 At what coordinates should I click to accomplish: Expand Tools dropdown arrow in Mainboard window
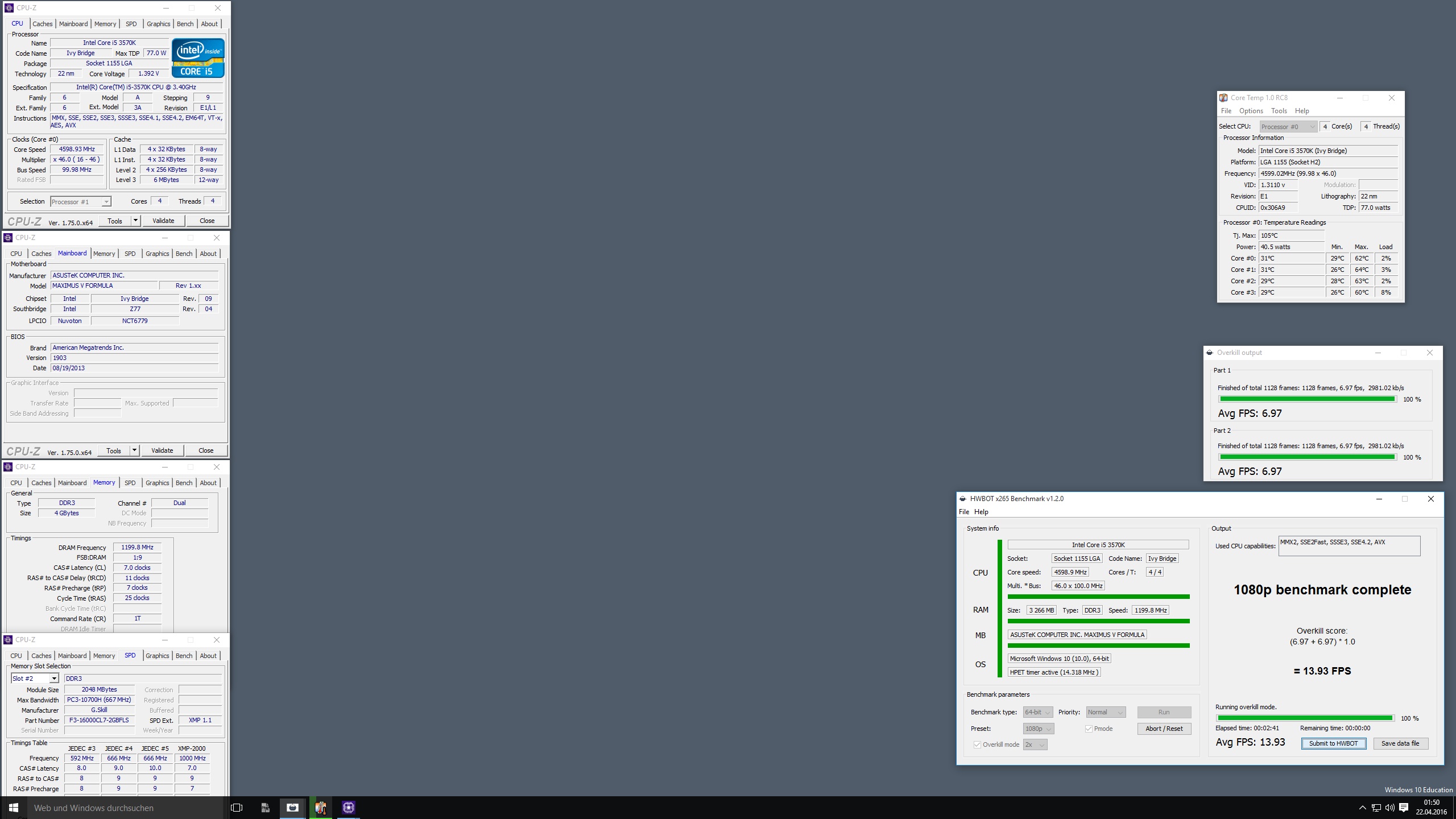[134, 450]
